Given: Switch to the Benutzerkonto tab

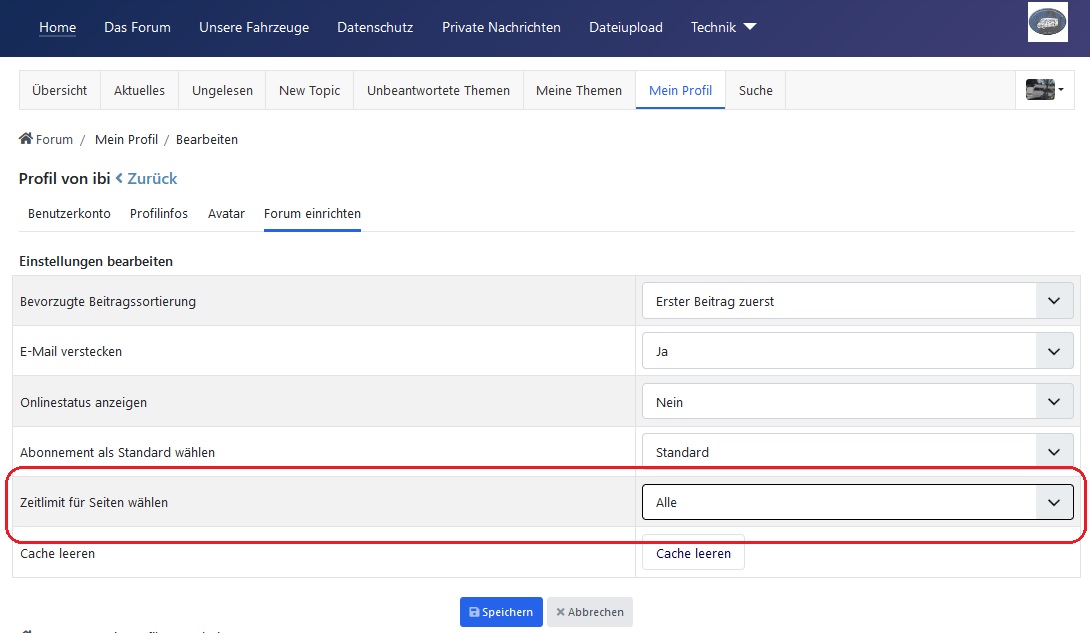Looking at the screenshot, I should 69,214.
